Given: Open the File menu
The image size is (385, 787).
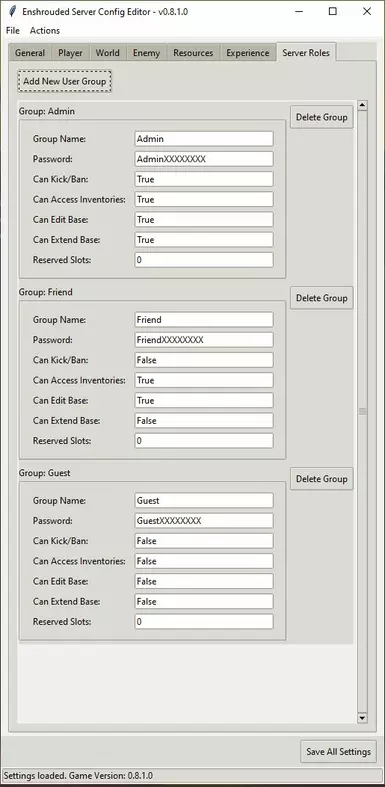Looking at the screenshot, I should (x=13, y=31).
